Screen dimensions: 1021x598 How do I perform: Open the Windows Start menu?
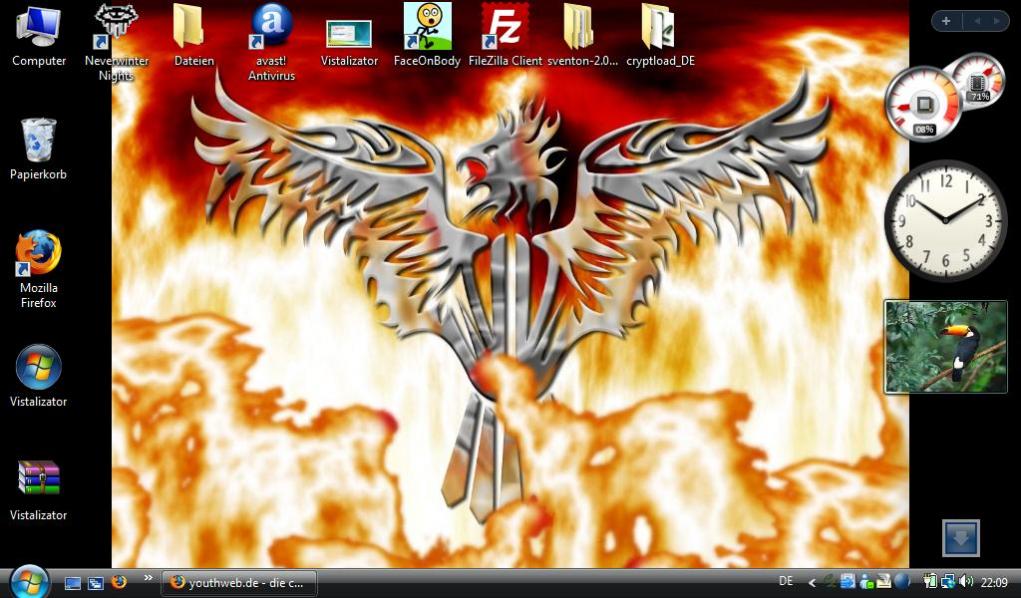(x=29, y=582)
